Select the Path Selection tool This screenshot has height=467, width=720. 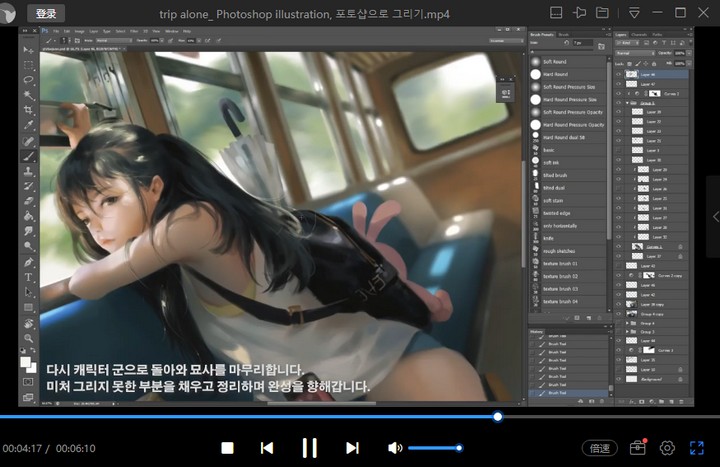coord(28,293)
